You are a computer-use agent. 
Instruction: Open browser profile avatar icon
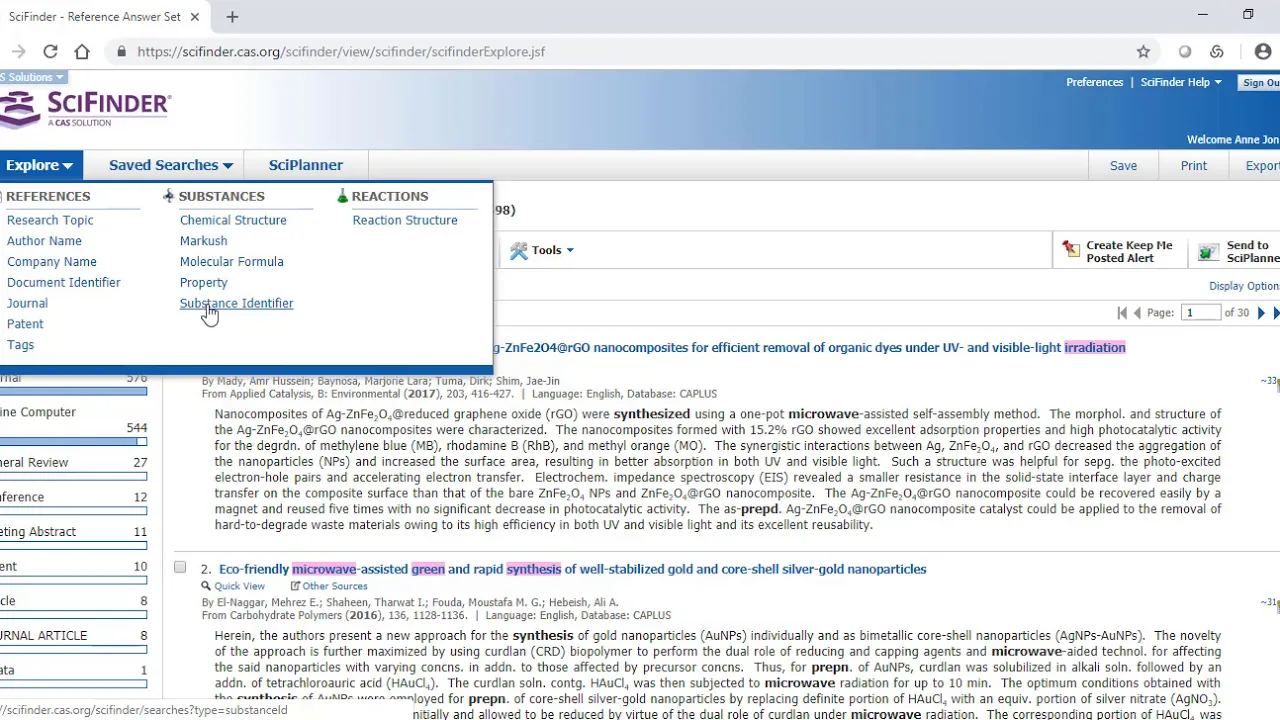1262,52
